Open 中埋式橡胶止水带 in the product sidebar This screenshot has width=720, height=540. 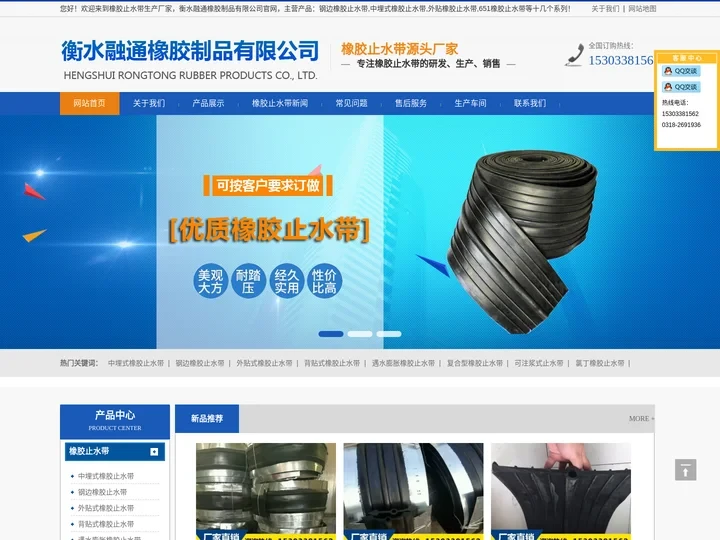[106, 476]
